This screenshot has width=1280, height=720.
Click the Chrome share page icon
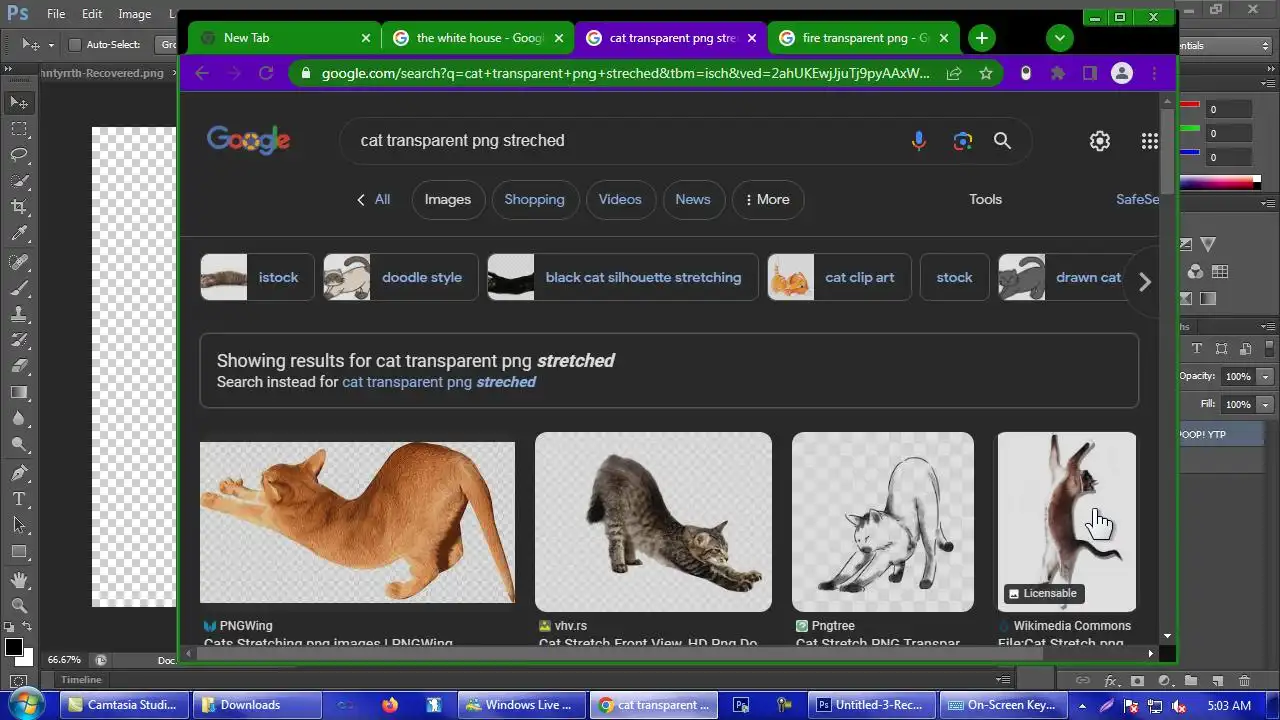point(954,73)
